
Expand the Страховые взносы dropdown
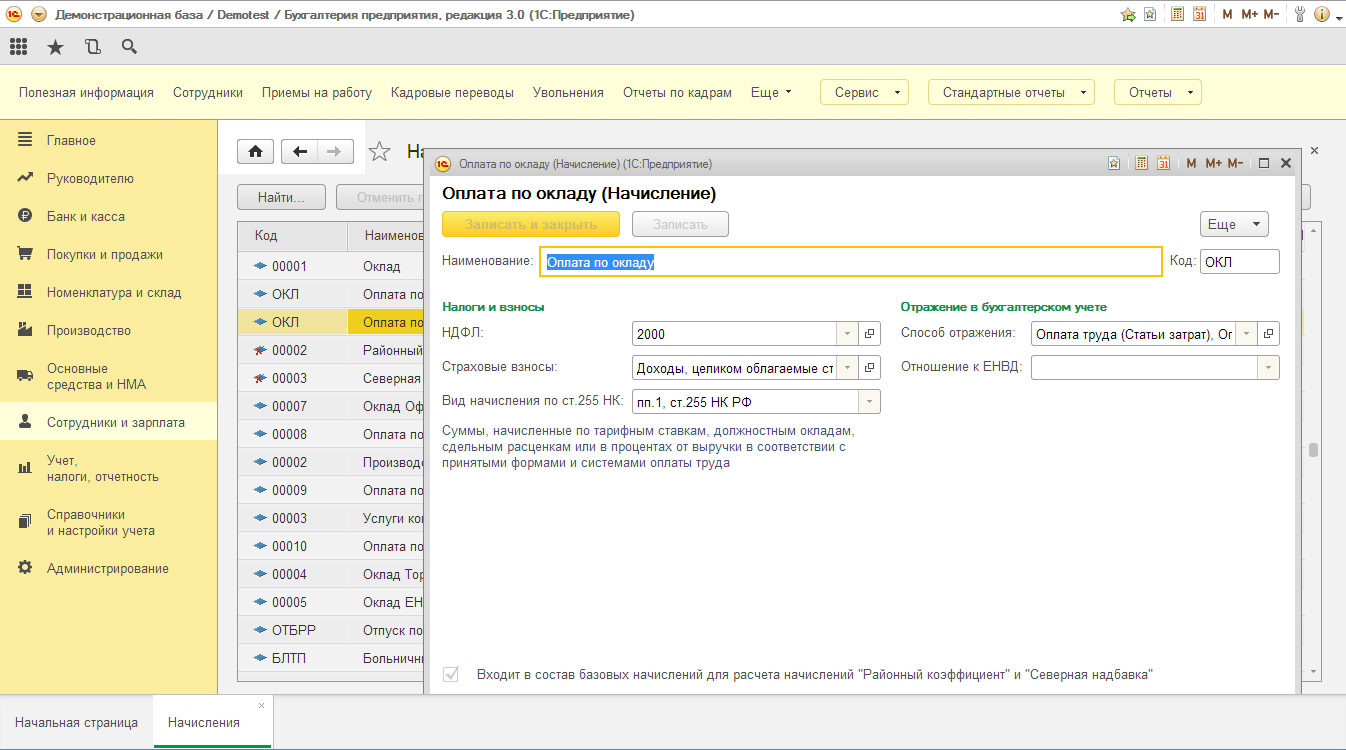pos(848,368)
